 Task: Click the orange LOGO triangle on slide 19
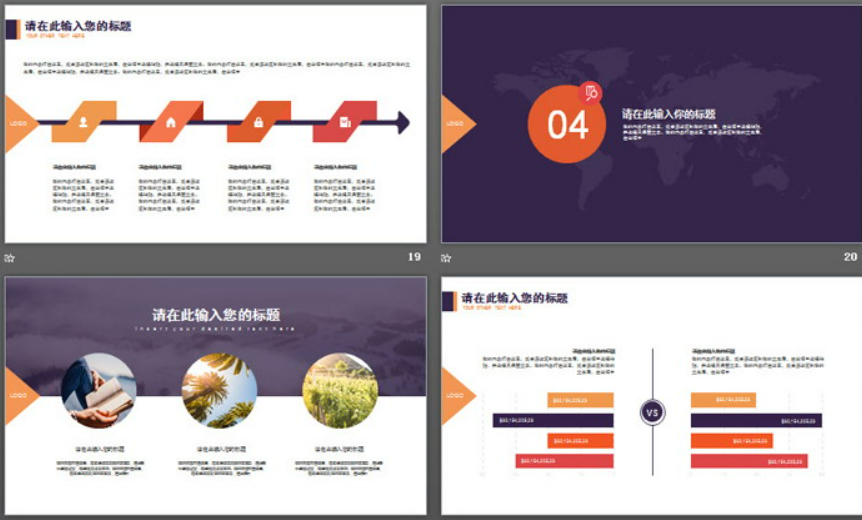click(x=21, y=124)
